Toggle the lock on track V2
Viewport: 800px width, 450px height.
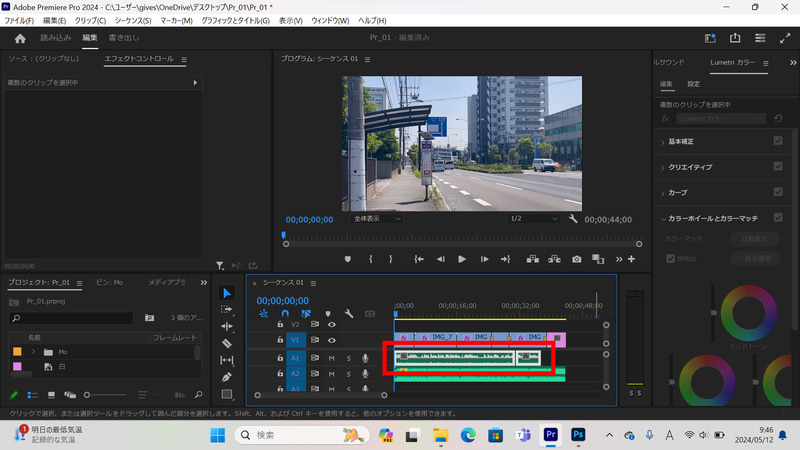tap(281, 325)
